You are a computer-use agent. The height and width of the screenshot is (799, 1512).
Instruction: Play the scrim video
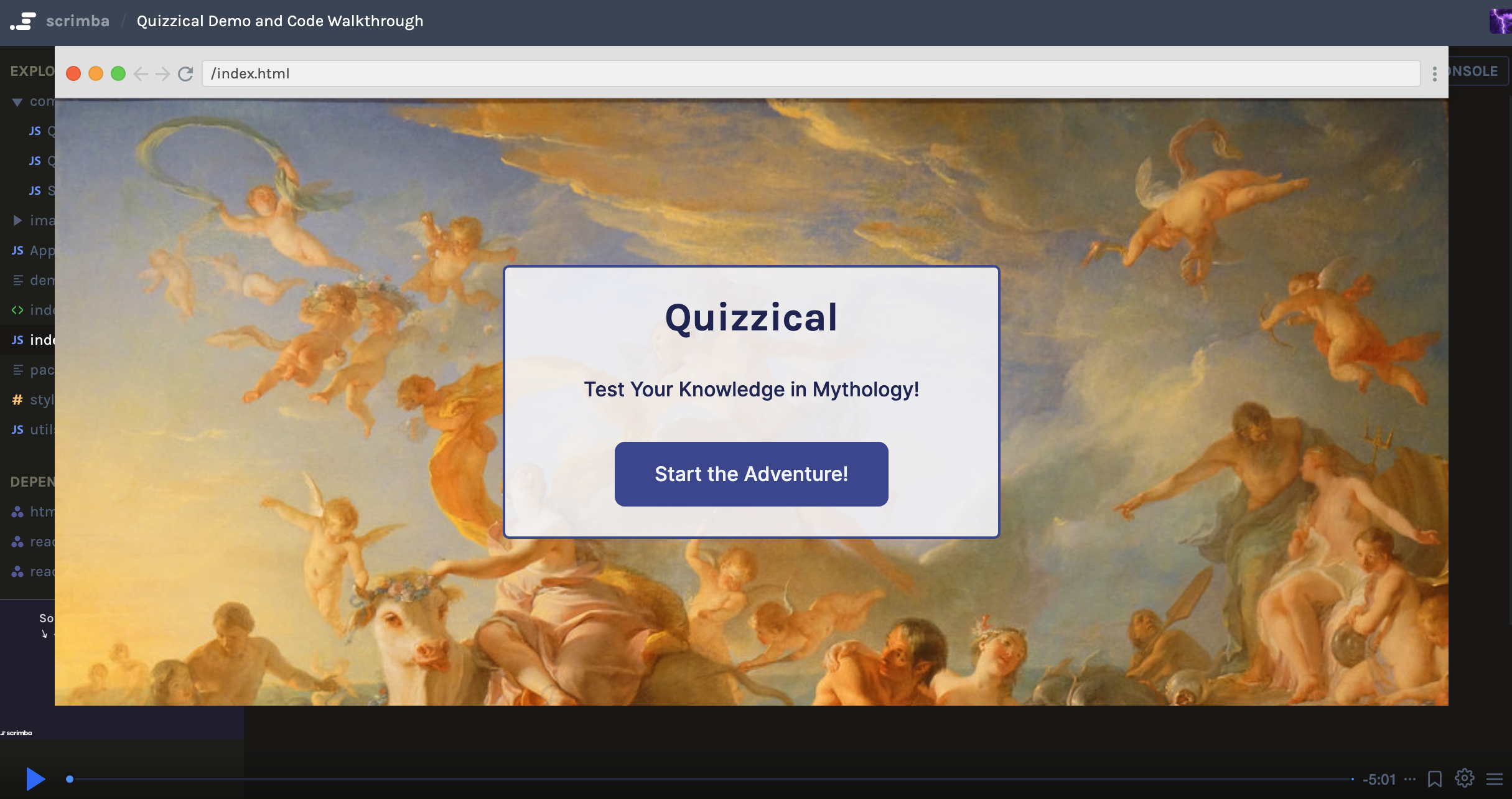coord(35,778)
